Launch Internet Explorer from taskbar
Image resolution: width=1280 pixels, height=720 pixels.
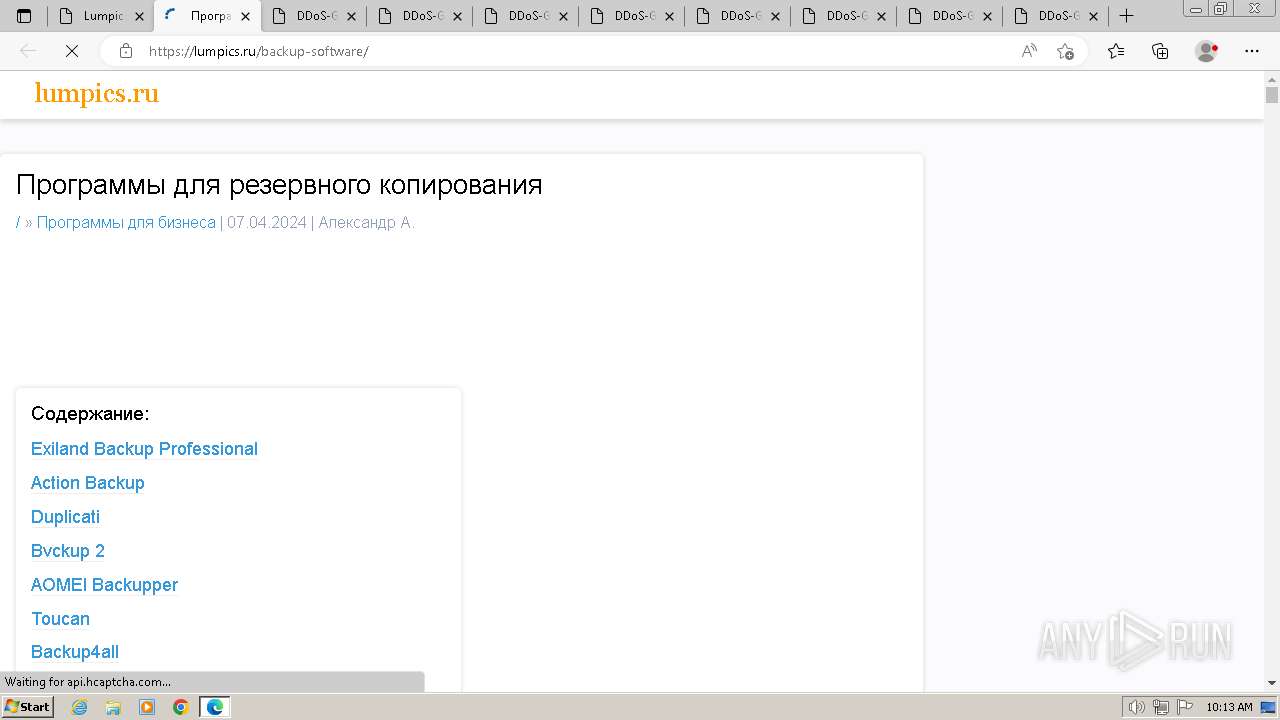[x=80, y=707]
